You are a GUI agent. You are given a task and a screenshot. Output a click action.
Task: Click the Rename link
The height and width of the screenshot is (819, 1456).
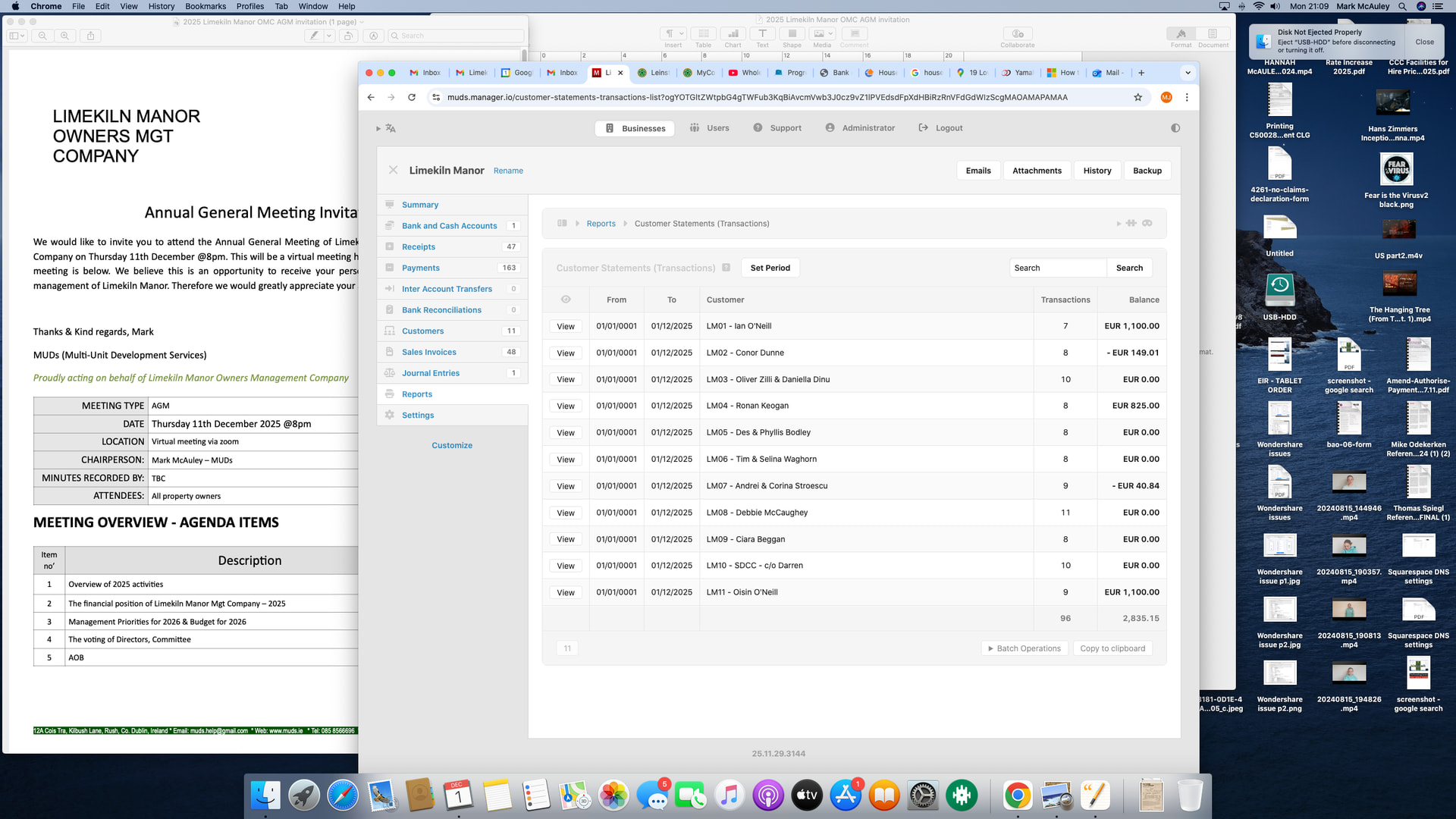click(508, 171)
